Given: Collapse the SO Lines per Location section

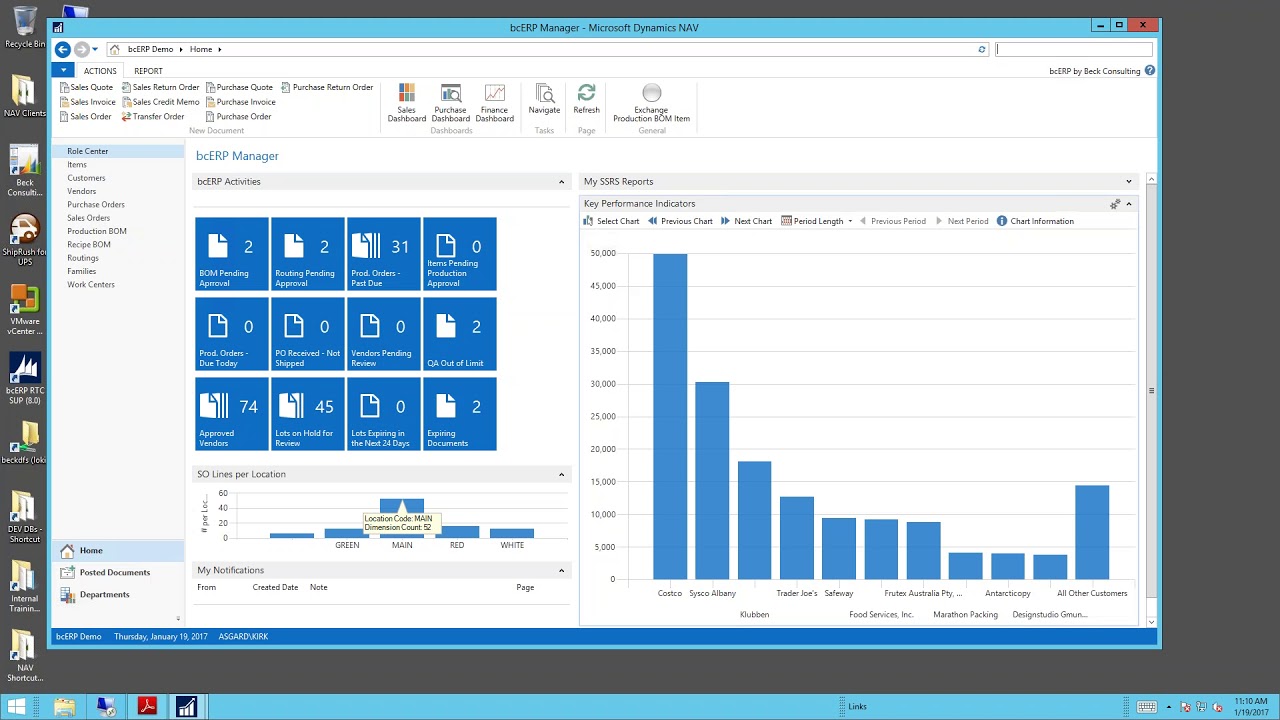Looking at the screenshot, I should [x=561, y=474].
